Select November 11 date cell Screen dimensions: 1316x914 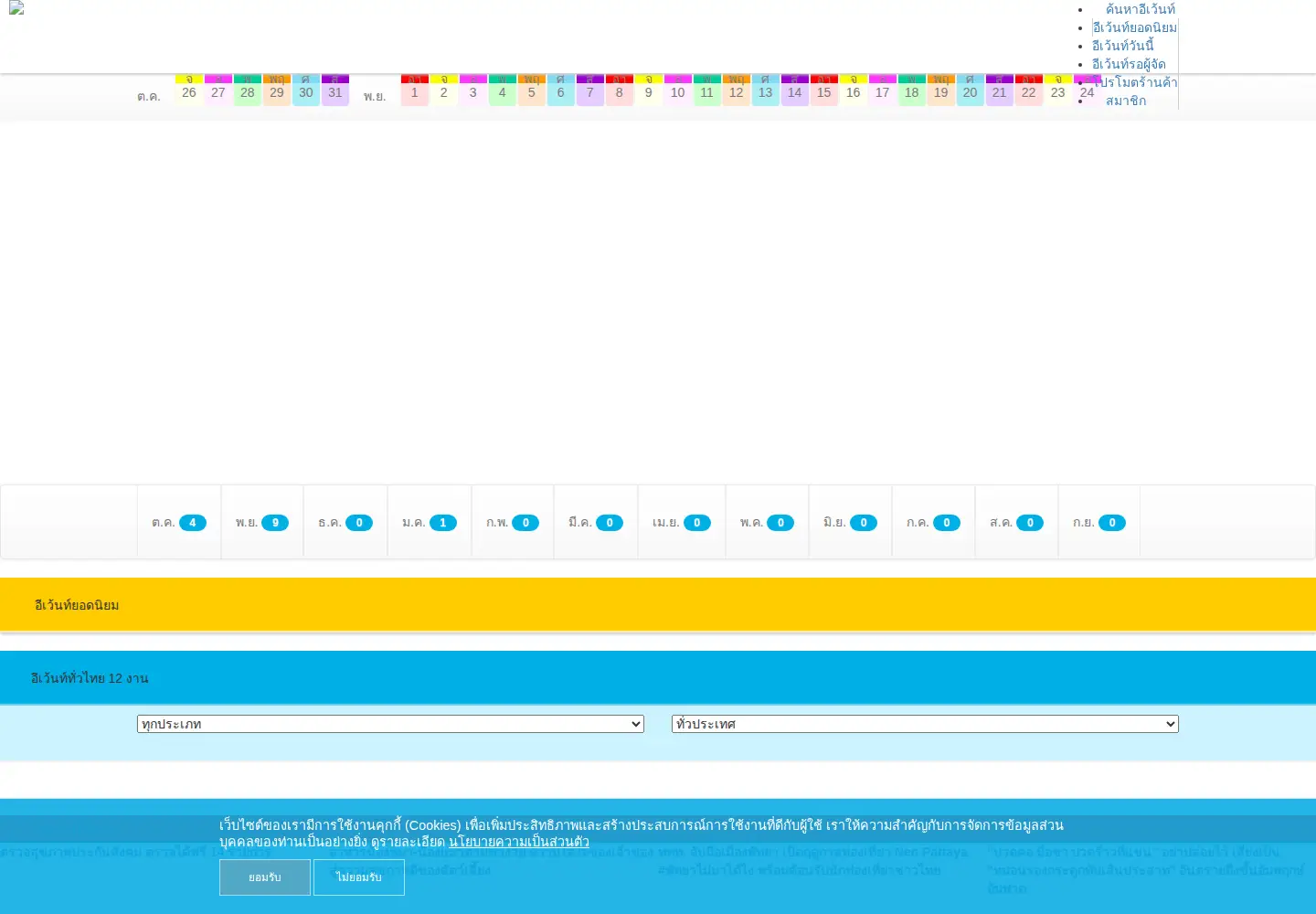click(x=707, y=90)
